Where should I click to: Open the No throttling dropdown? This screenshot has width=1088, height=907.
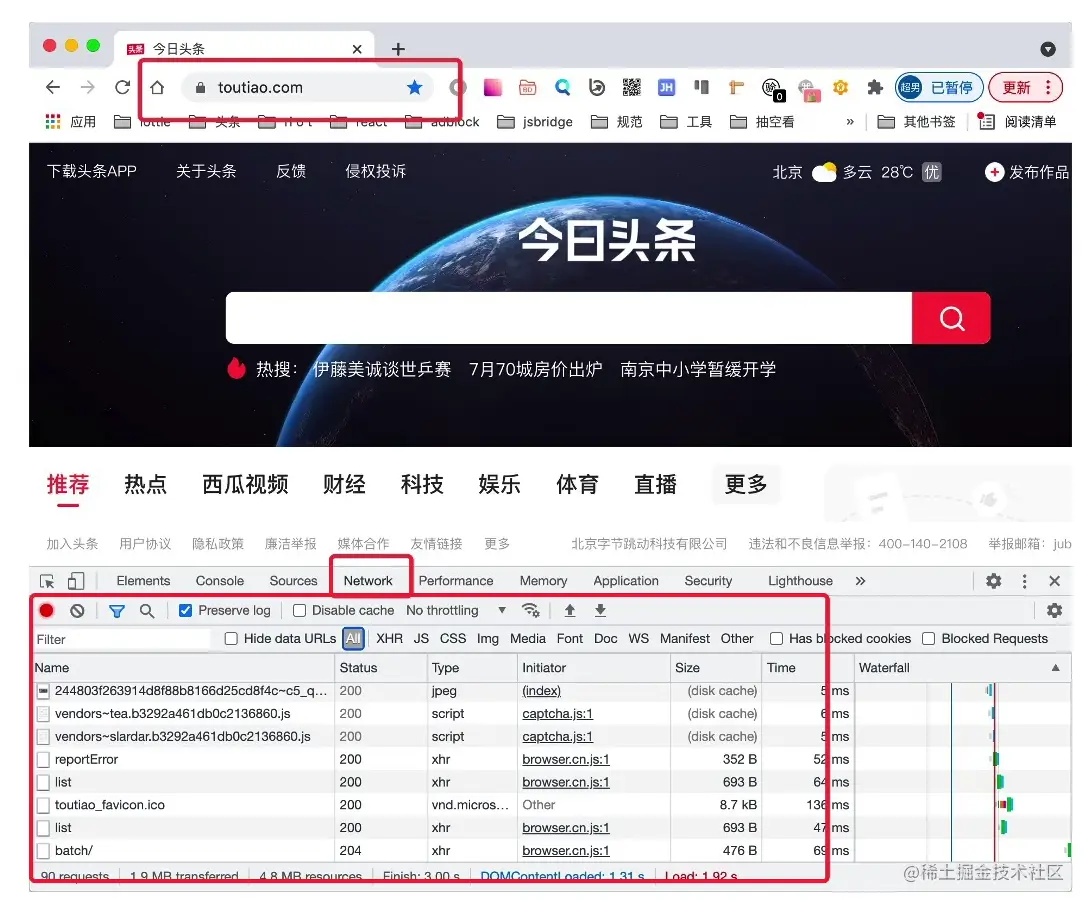(456, 611)
